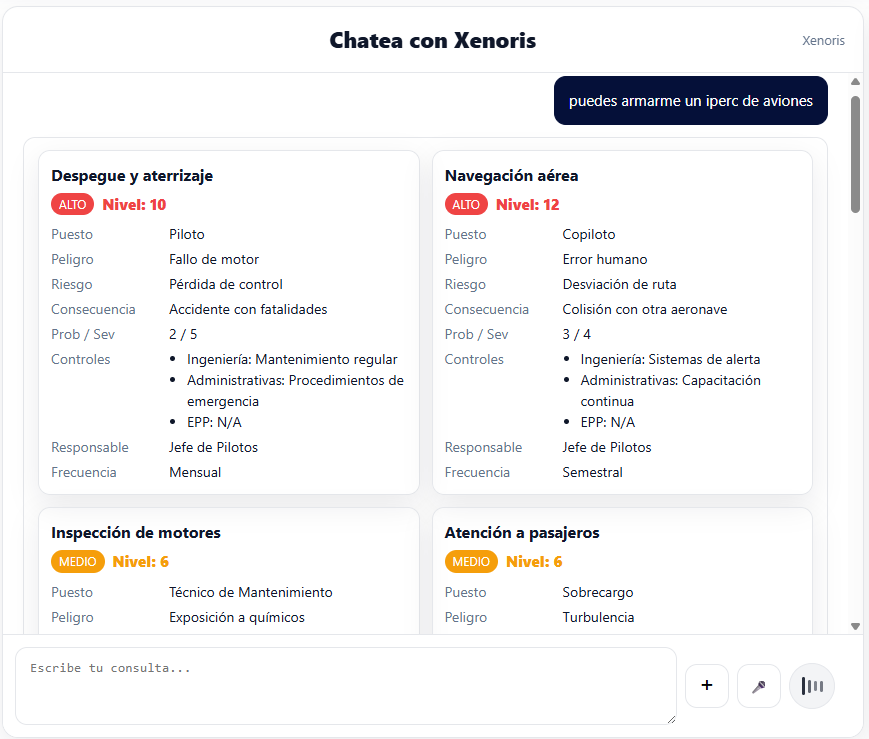Screen dimensions: 869x739
Task: Tap the audio waveform voice mode button
Action: click(x=812, y=686)
